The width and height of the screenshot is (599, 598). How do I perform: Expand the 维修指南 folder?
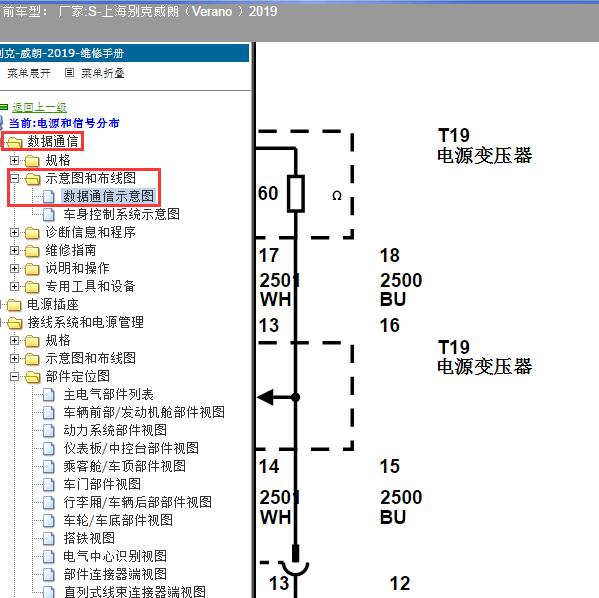coord(15,250)
